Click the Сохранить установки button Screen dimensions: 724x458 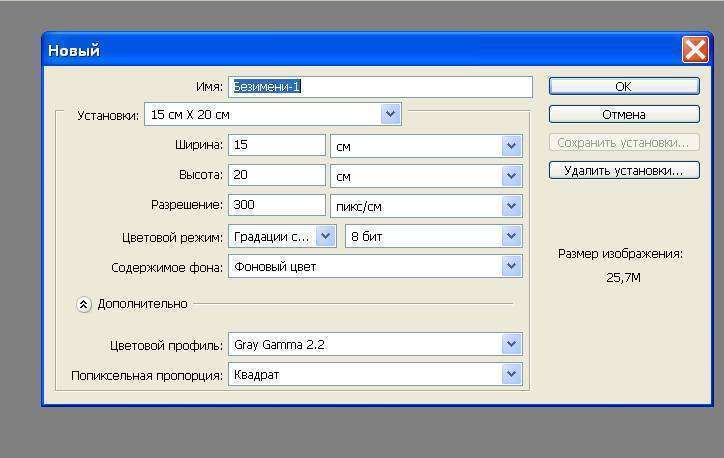tap(623, 143)
